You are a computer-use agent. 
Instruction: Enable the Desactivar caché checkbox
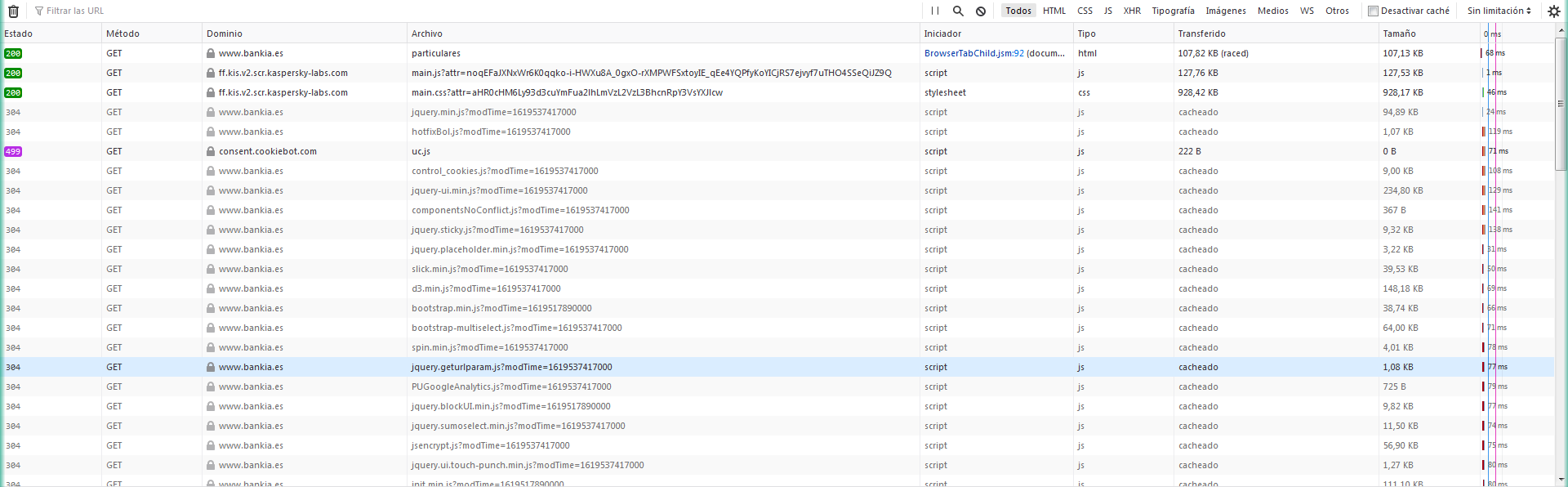1373,11
